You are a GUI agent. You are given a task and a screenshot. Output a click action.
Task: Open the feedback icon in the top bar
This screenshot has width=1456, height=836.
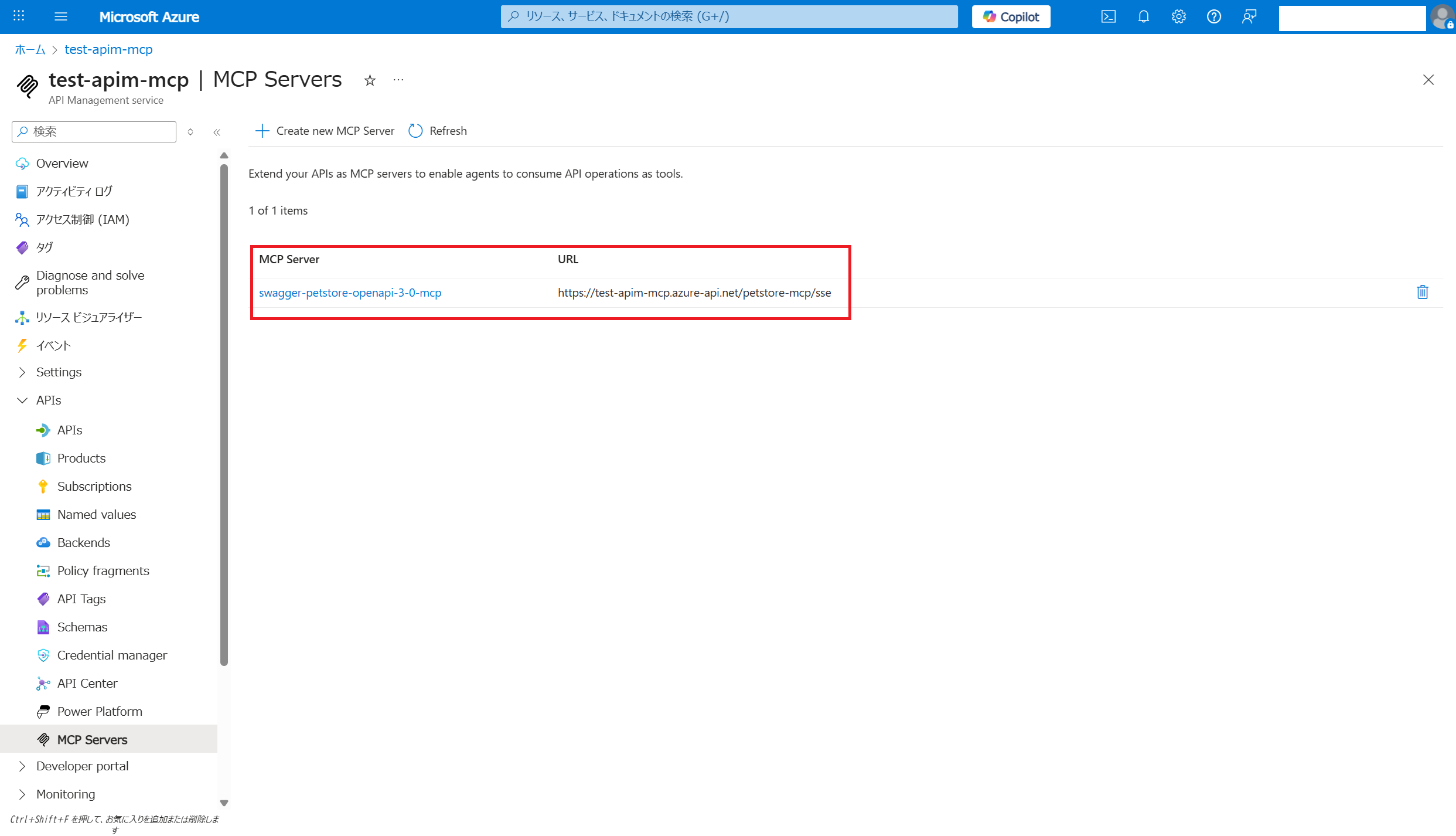point(1249,16)
